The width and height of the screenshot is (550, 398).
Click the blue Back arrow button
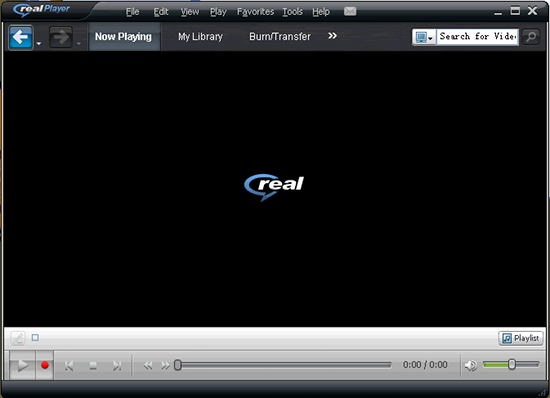coord(21,37)
